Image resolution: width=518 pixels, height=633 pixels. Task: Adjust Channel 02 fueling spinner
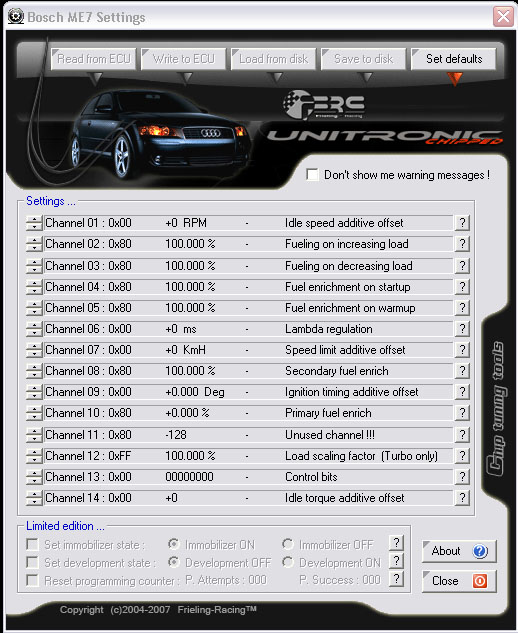point(34,244)
